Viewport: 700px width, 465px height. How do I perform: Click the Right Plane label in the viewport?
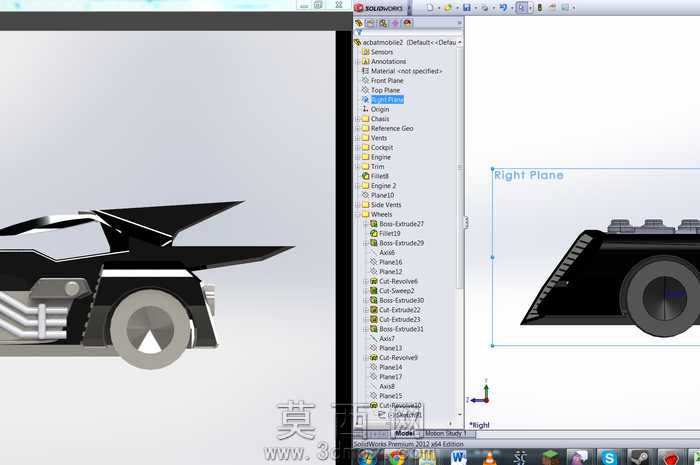pyautogui.click(x=529, y=175)
